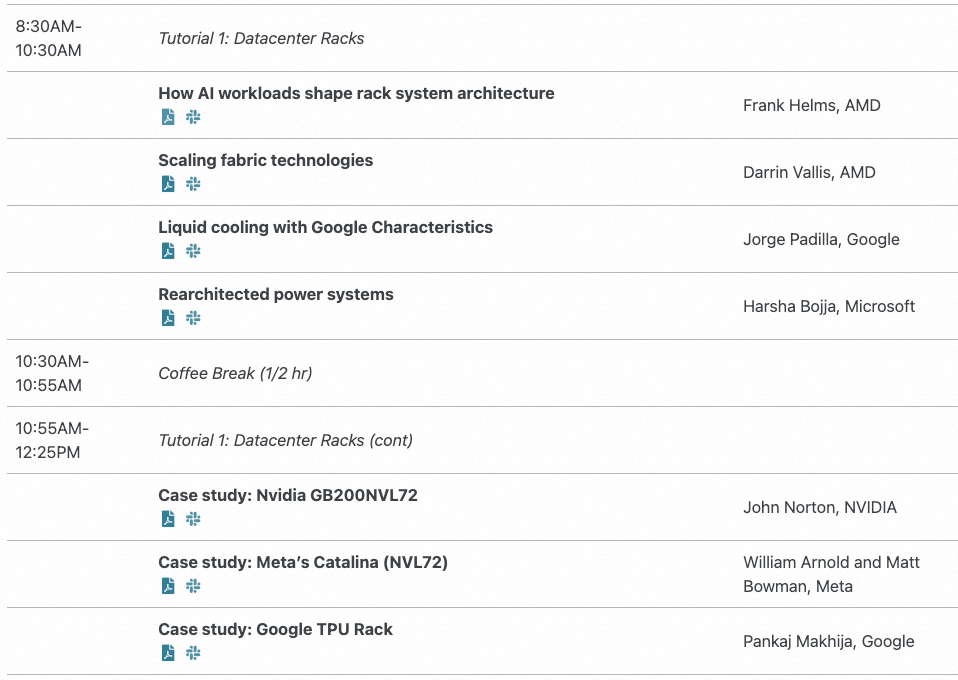Open Liquid cooling with Google PDF

click(x=168, y=251)
